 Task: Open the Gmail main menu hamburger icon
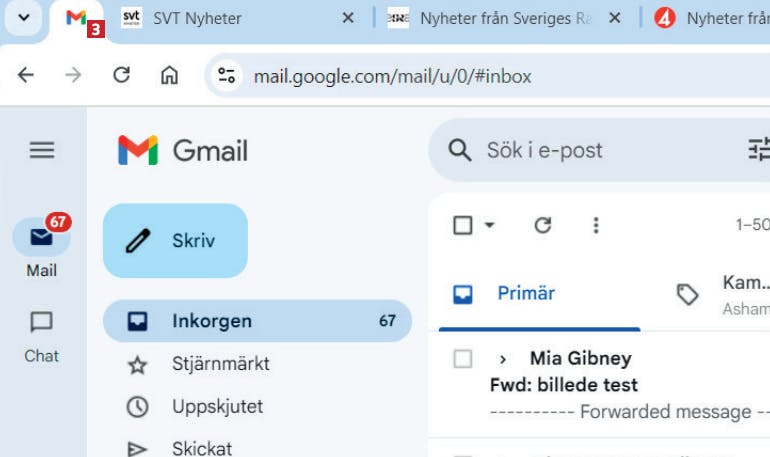[41, 150]
